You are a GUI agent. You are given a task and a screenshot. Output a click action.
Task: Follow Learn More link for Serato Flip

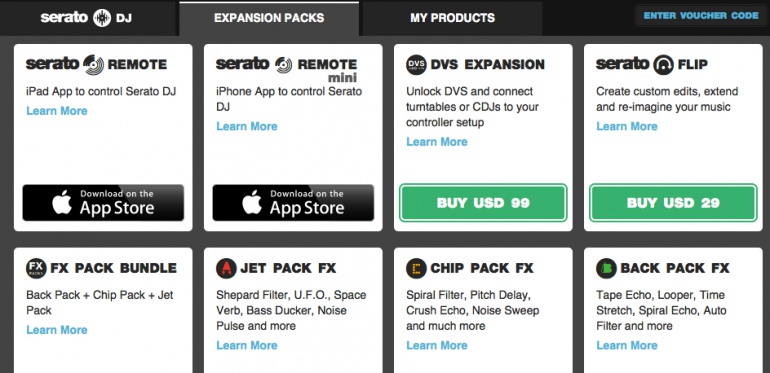coord(627,127)
